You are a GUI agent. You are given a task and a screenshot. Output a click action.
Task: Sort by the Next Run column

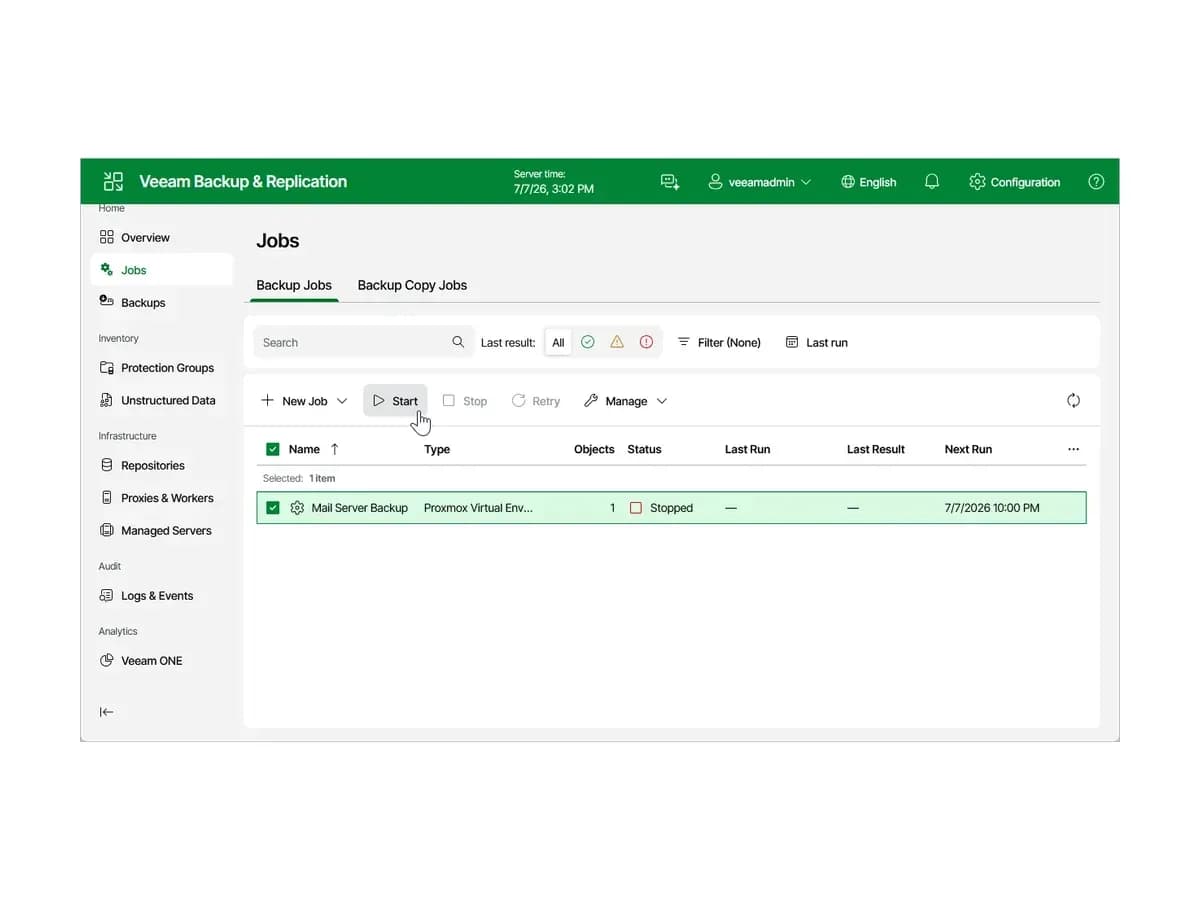[968, 449]
